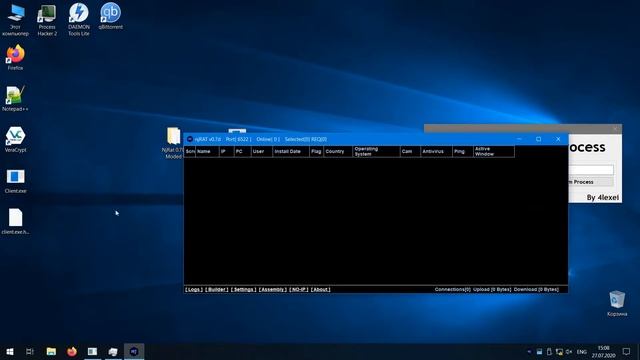Click the Ping column header

463,151
